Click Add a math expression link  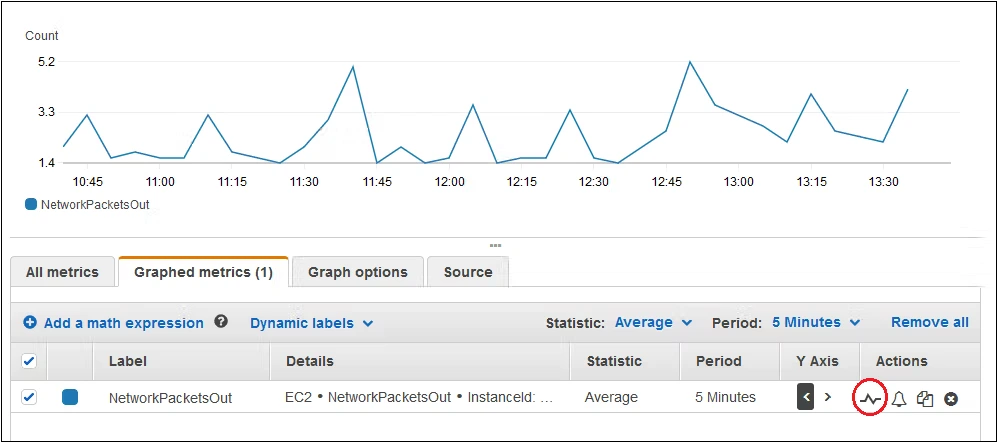[x=123, y=323]
